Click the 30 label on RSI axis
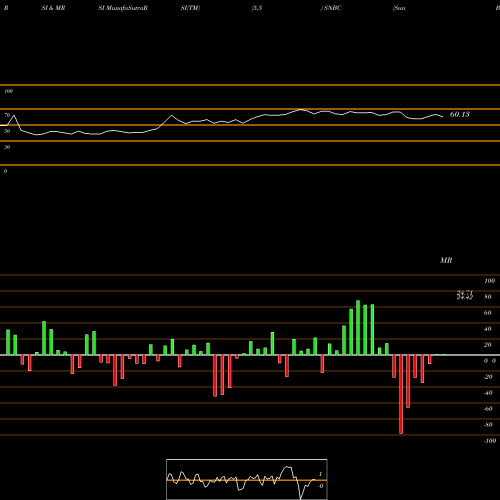The image size is (500, 500). tap(7, 147)
